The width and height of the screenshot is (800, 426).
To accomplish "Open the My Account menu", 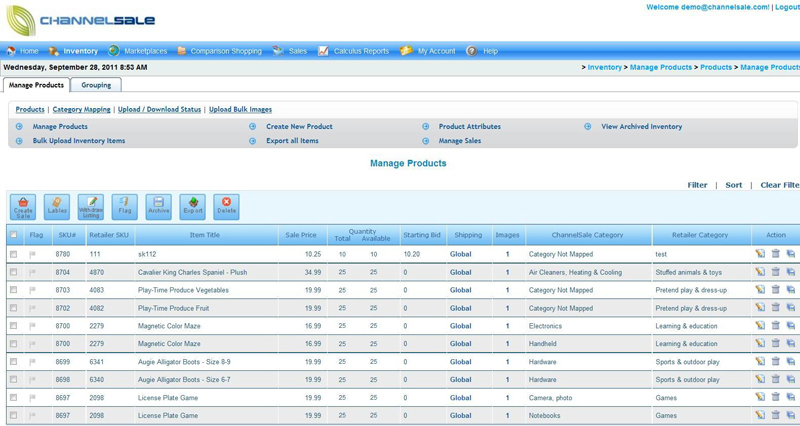I will click(436, 51).
